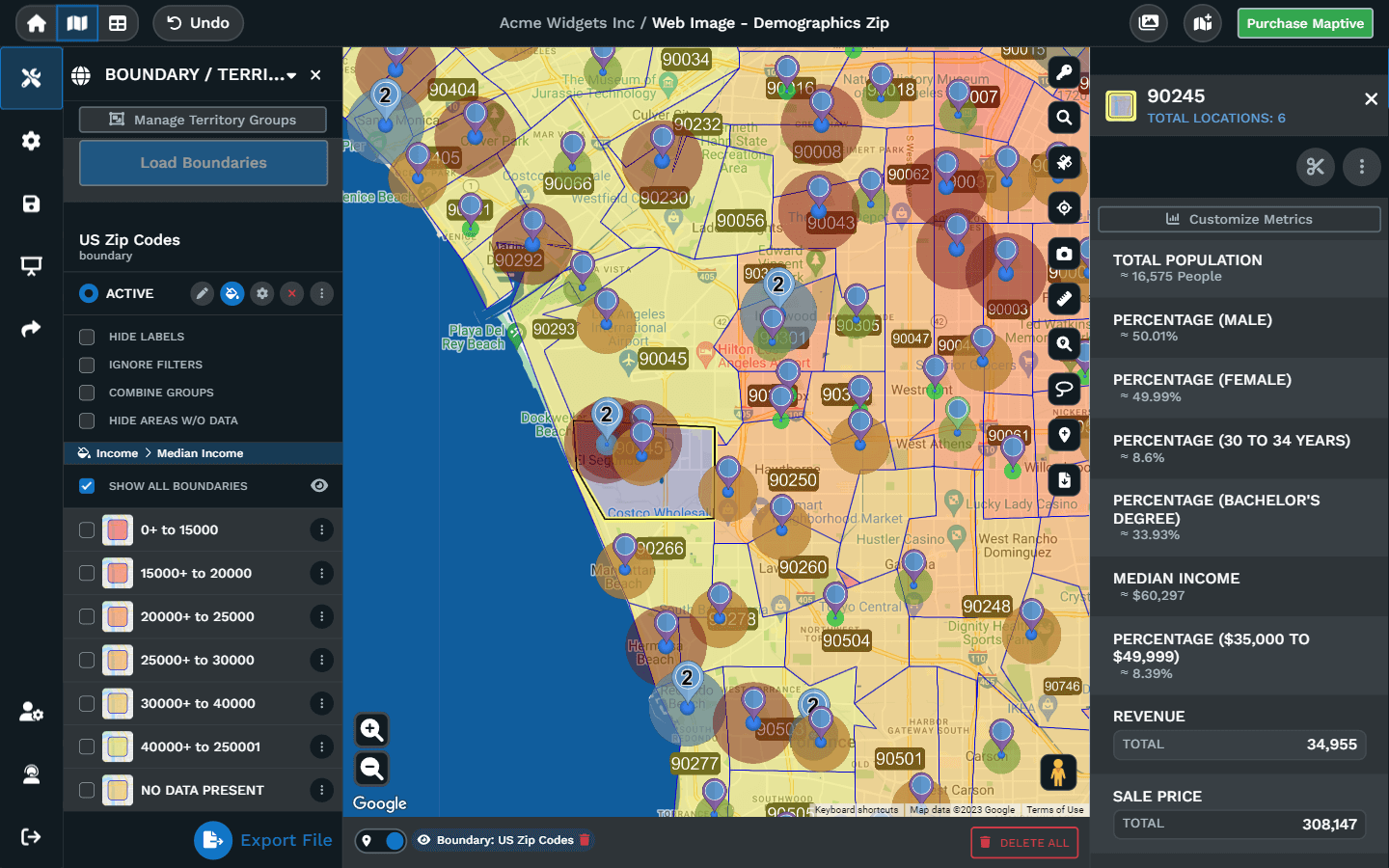Screen dimensions: 1389x868
Task: Click the Customize Metrics button
Action: pyautogui.click(x=1239, y=219)
